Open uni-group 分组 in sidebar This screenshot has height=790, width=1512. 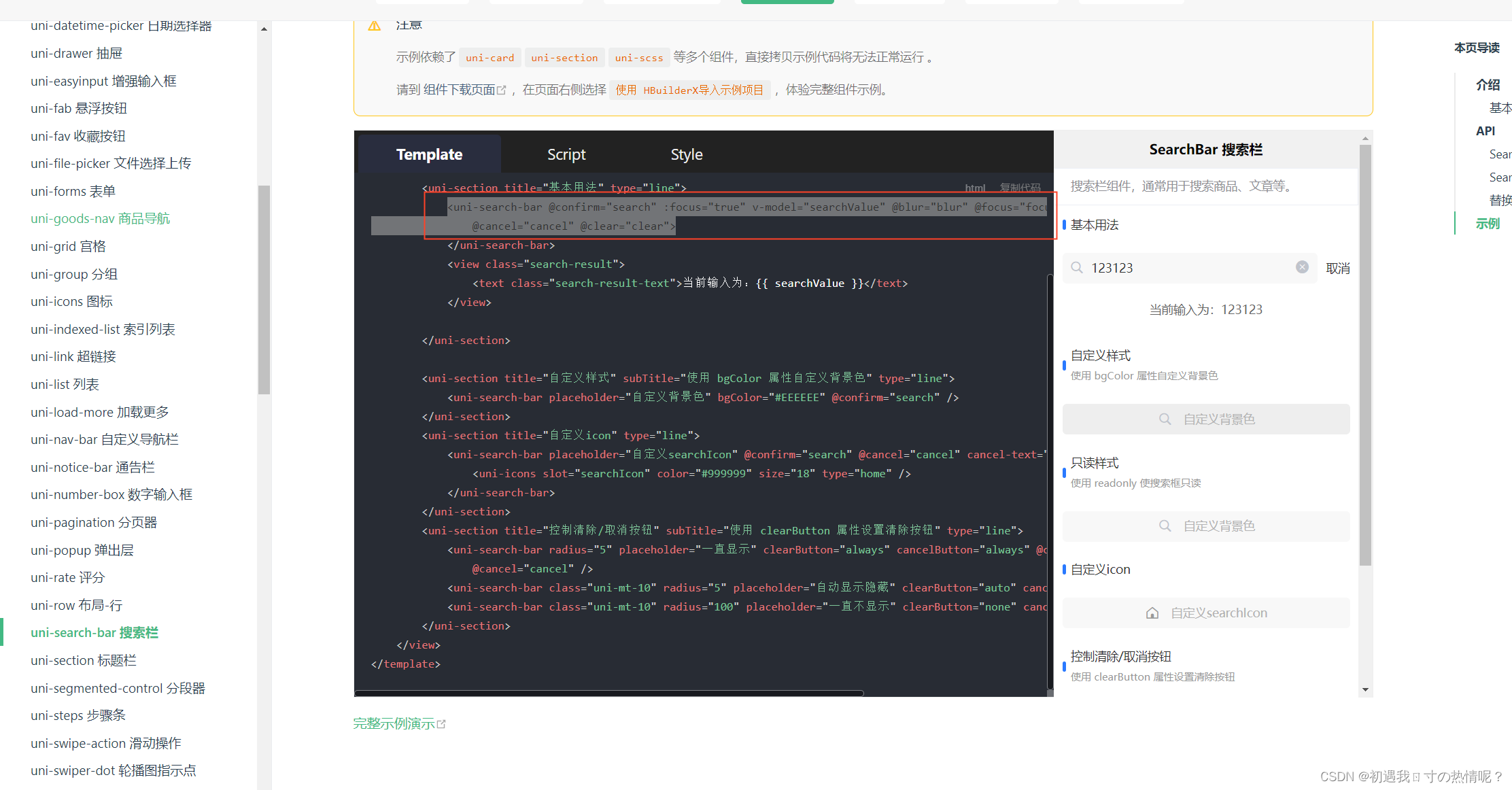click(x=74, y=274)
